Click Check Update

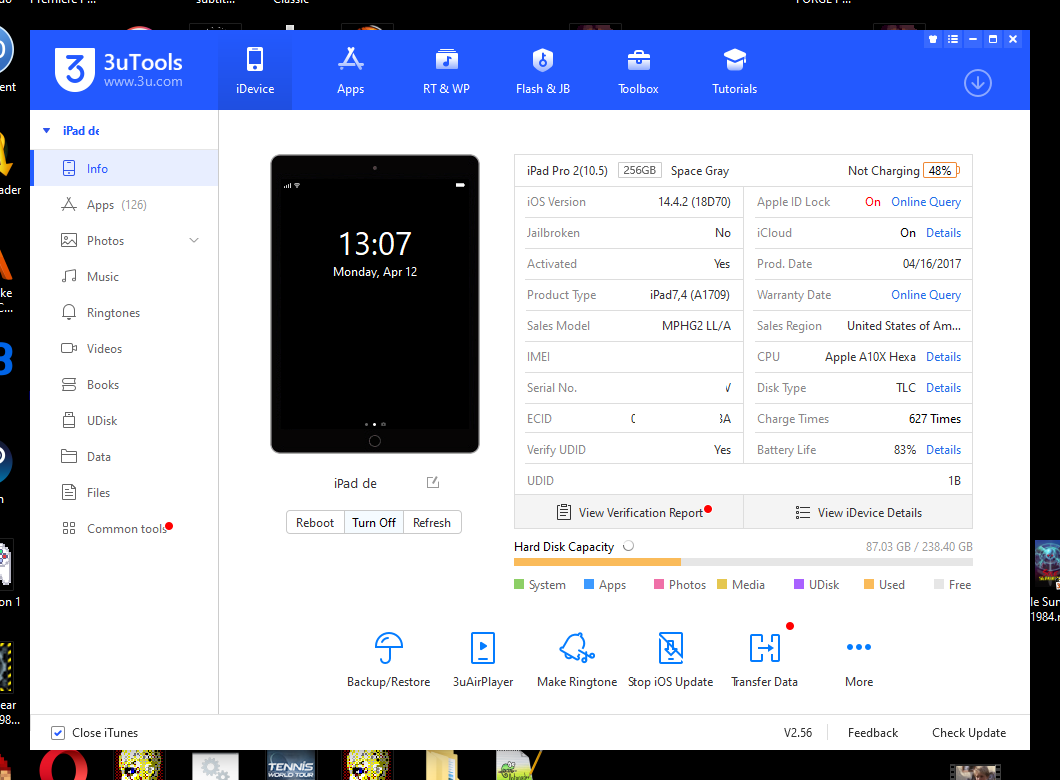coord(969,733)
